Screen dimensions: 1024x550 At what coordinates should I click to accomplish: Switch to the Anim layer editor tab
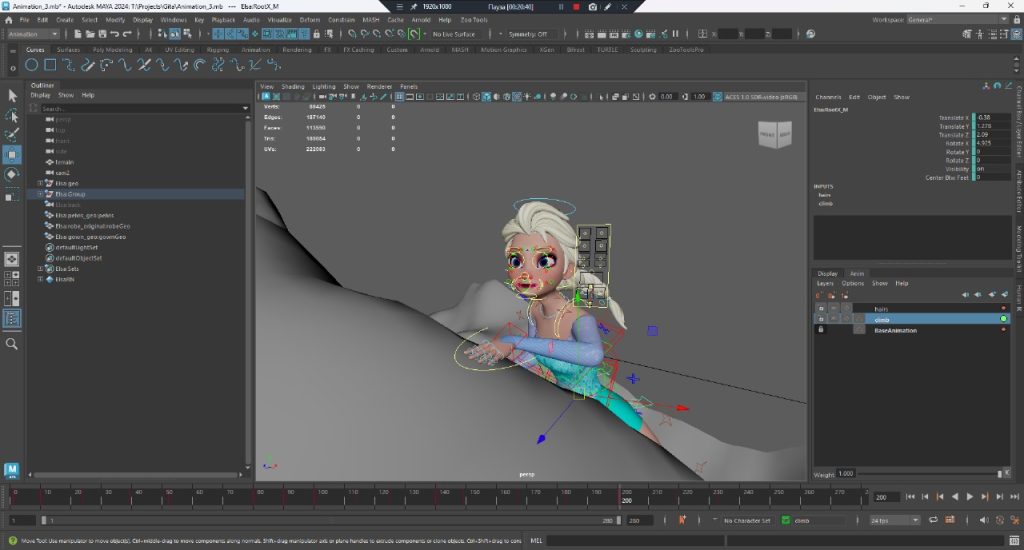tap(857, 274)
